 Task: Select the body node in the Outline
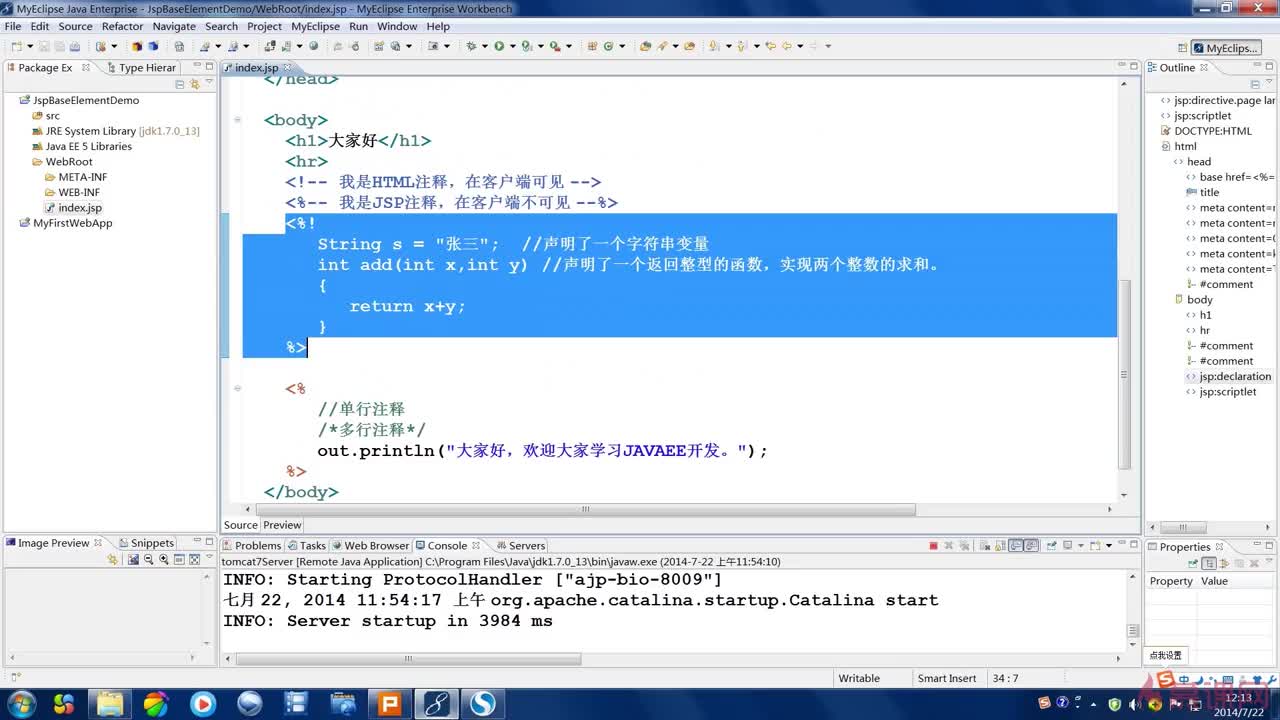click(x=1193, y=300)
